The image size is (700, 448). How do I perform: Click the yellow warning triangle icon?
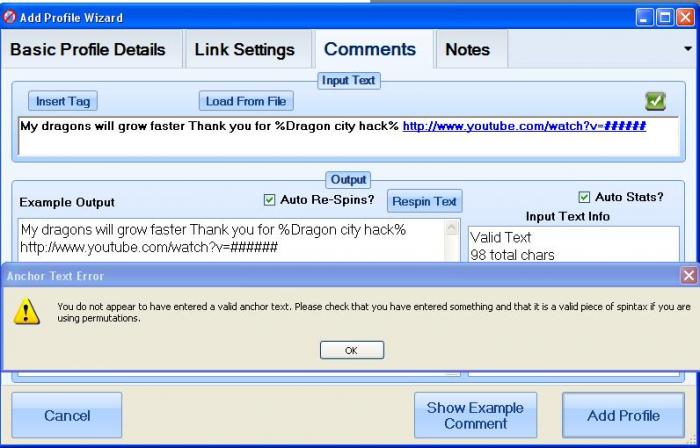click(x=26, y=311)
